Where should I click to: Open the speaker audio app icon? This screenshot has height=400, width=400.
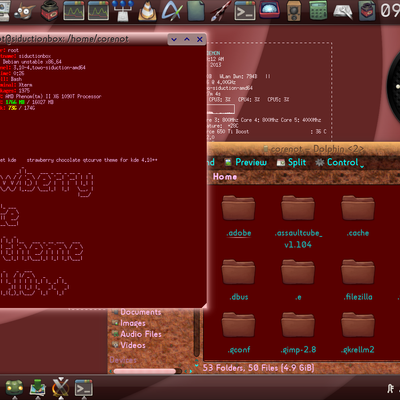(x=294, y=11)
